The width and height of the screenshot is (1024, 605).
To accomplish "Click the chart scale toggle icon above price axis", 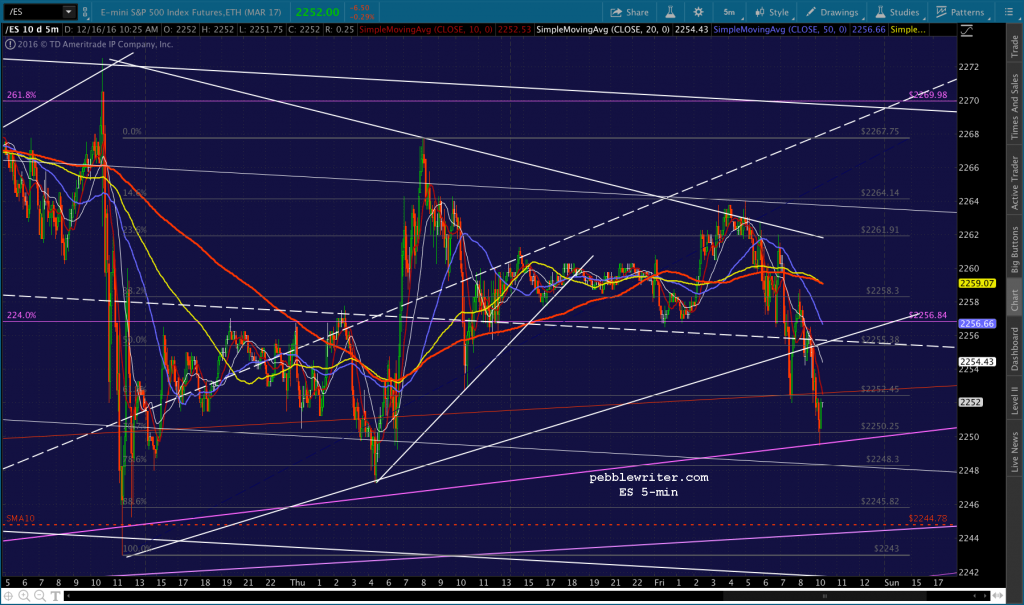I will coord(967,30).
